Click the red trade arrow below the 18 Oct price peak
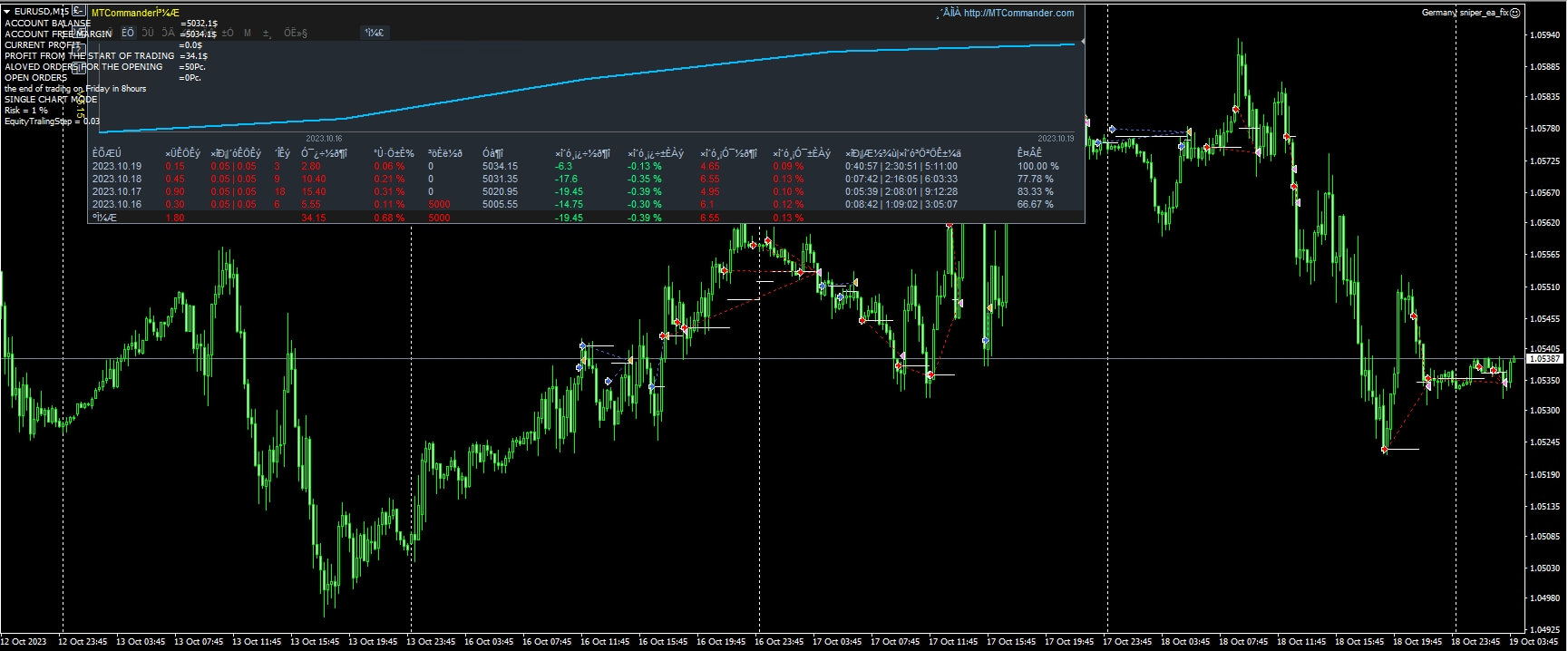Viewport: 1568px width, 651px height. pyautogui.click(x=1235, y=110)
